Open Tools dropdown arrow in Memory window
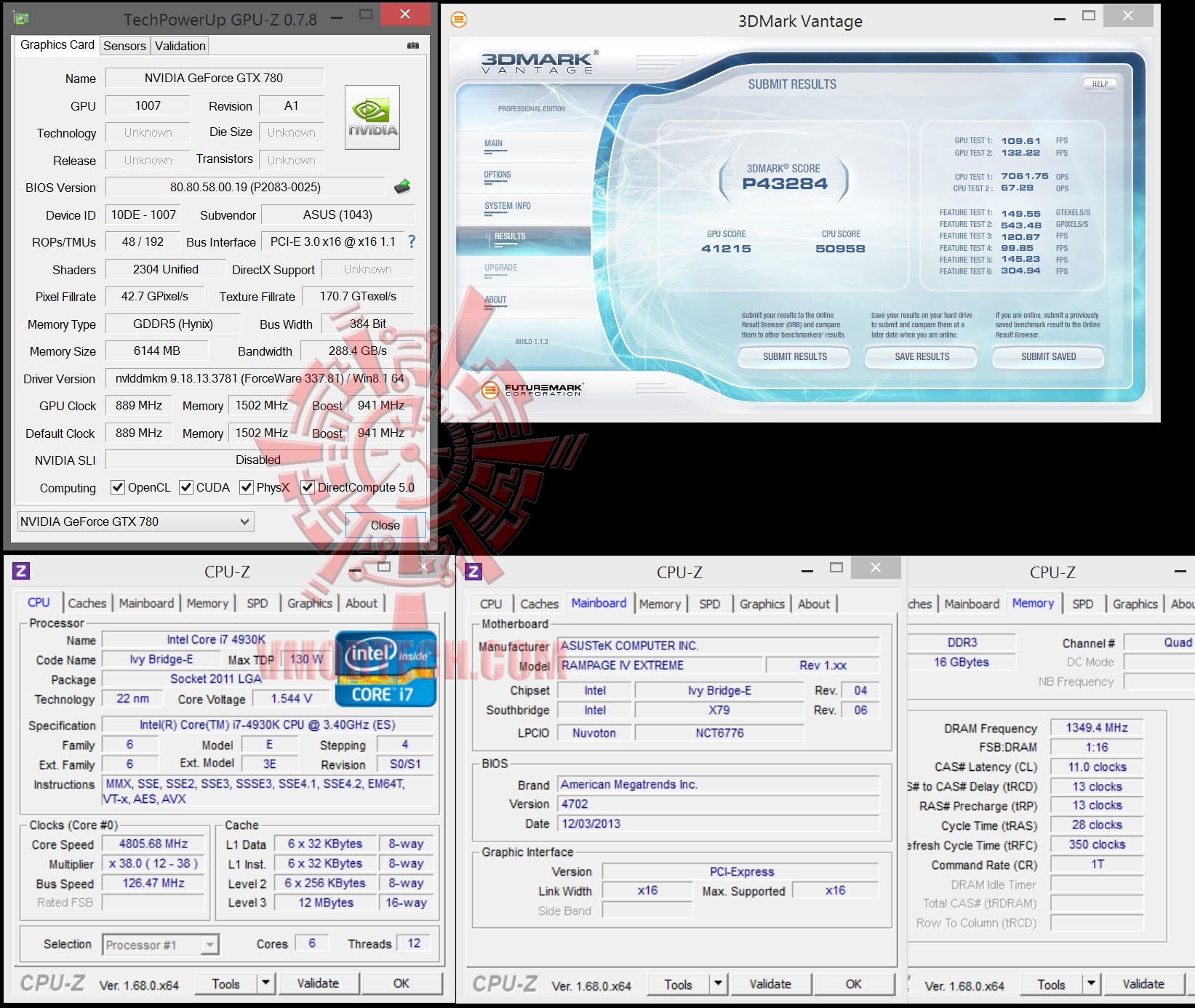The width and height of the screenshot is (1195, 1008). (1092, 984)
